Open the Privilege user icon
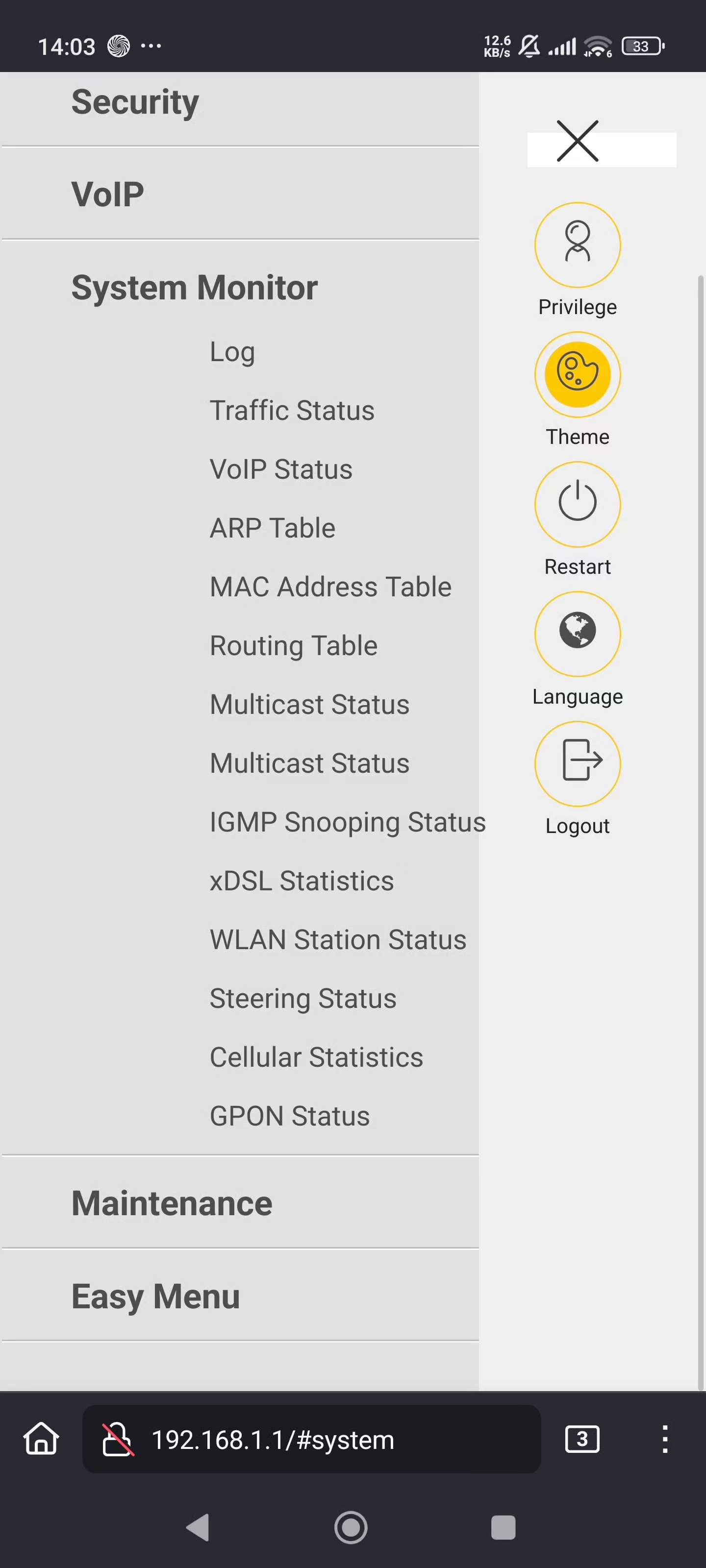Image resolution: width=706 pixels, height=1568 pixels. coord(578,245)
